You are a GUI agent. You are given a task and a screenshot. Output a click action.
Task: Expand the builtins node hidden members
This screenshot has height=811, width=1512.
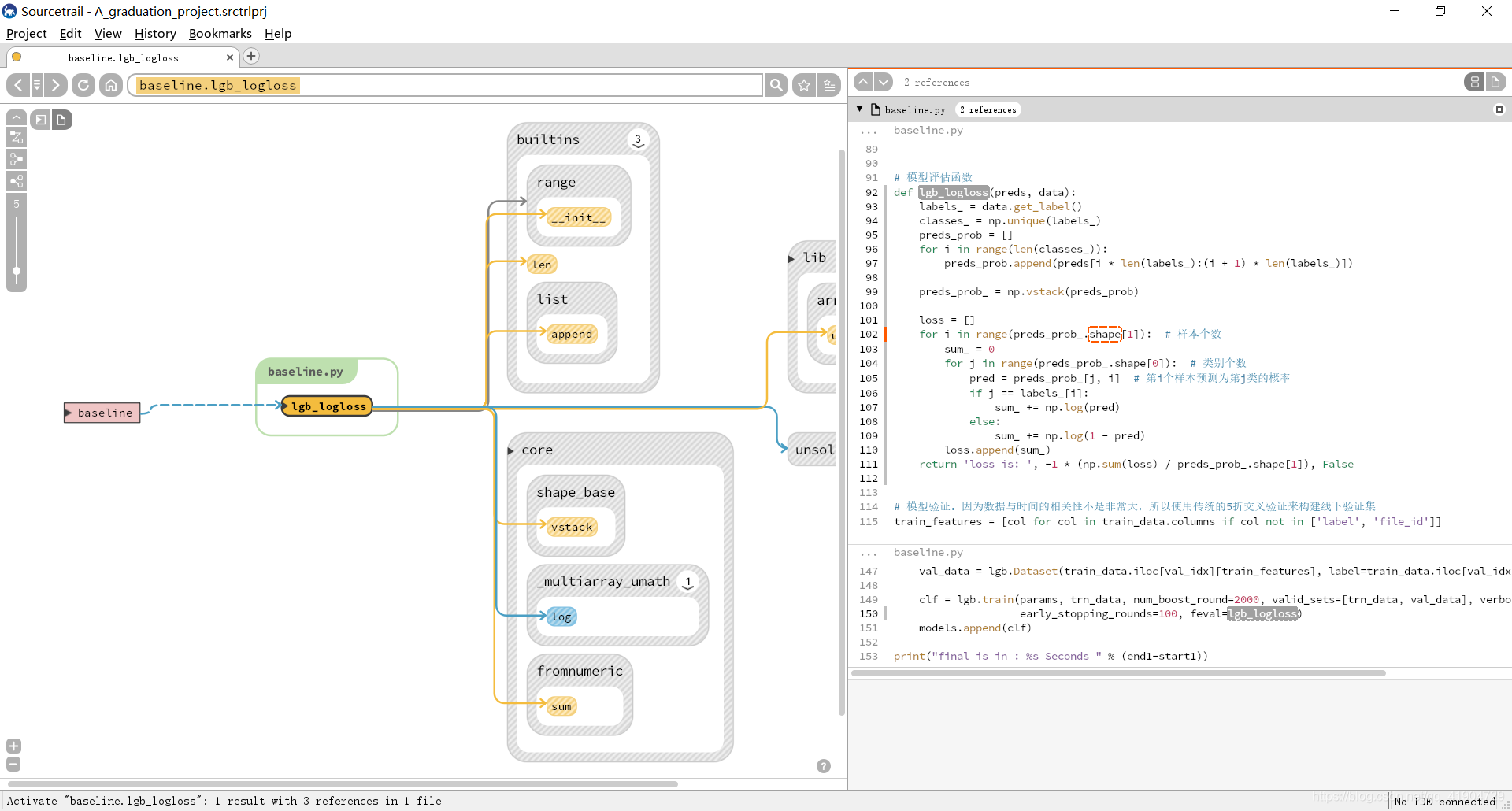(638, 140)
